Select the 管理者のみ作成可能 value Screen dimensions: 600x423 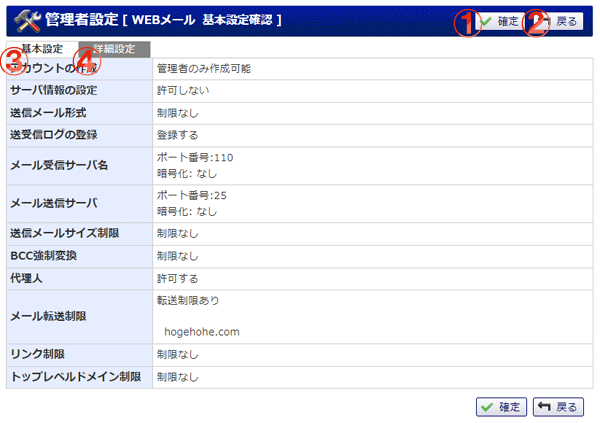(x=204, y=69)
